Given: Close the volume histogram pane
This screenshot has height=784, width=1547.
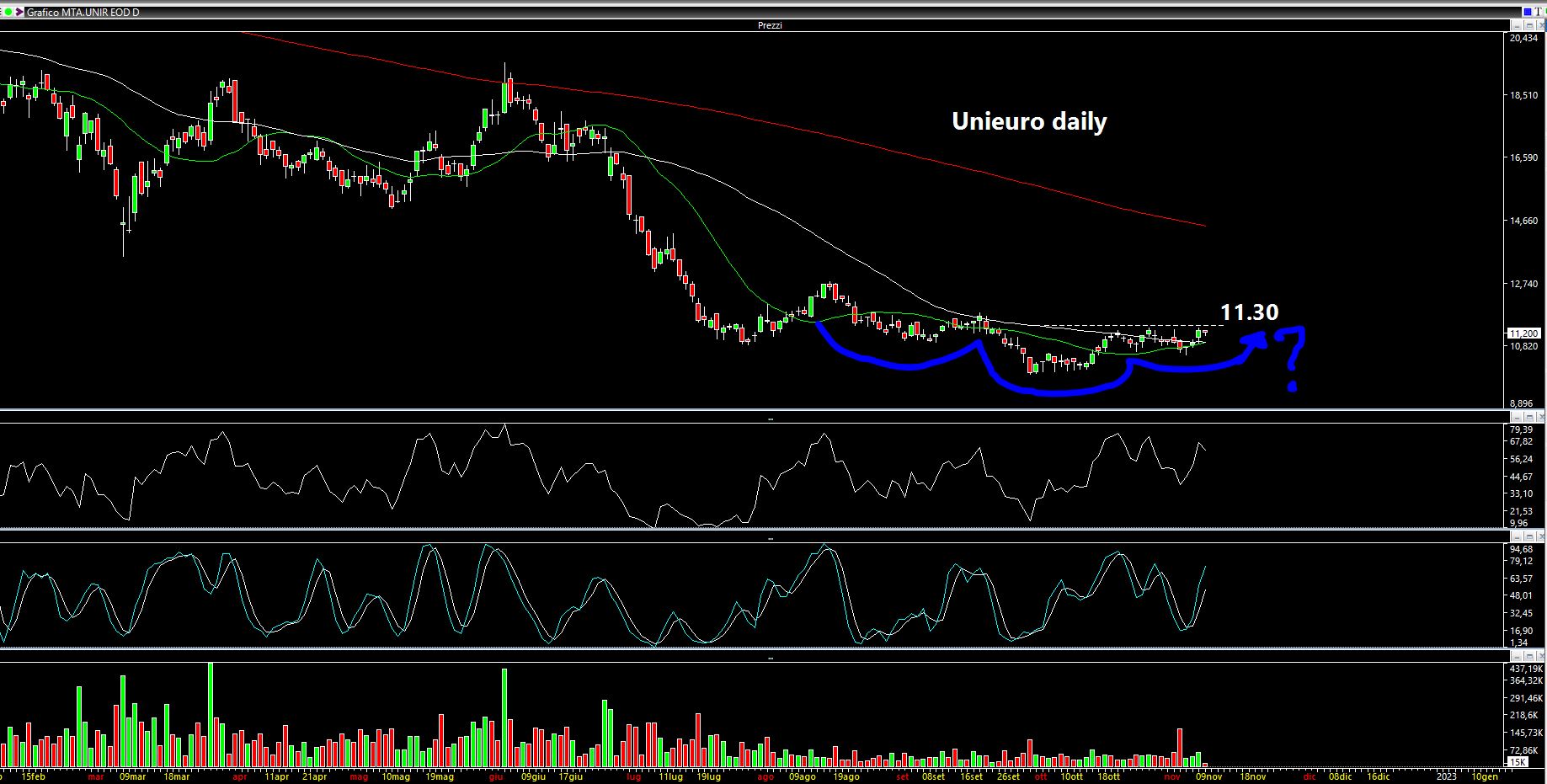Looking at the screenshot, I should click(x=1541, y=656).
